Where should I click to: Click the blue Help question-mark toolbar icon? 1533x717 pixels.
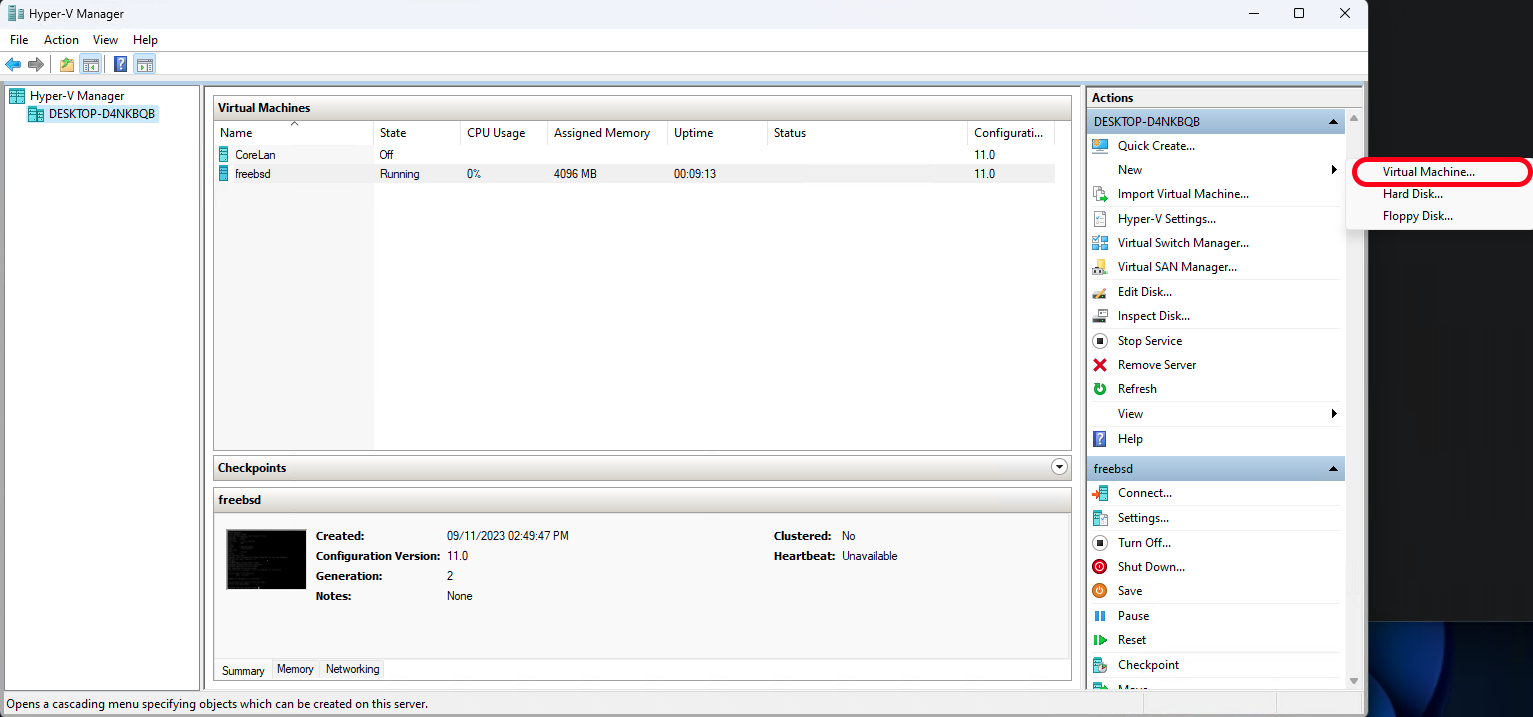click(121, 65)
